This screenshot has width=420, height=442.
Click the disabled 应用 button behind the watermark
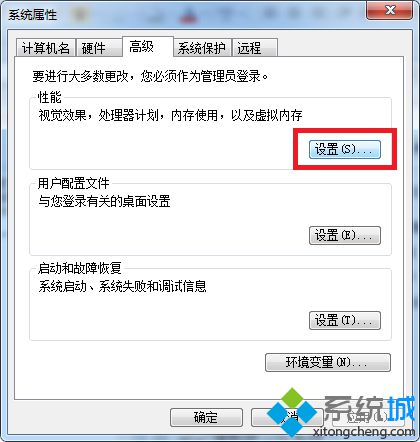pyautogui.click(x=368, y=417)
